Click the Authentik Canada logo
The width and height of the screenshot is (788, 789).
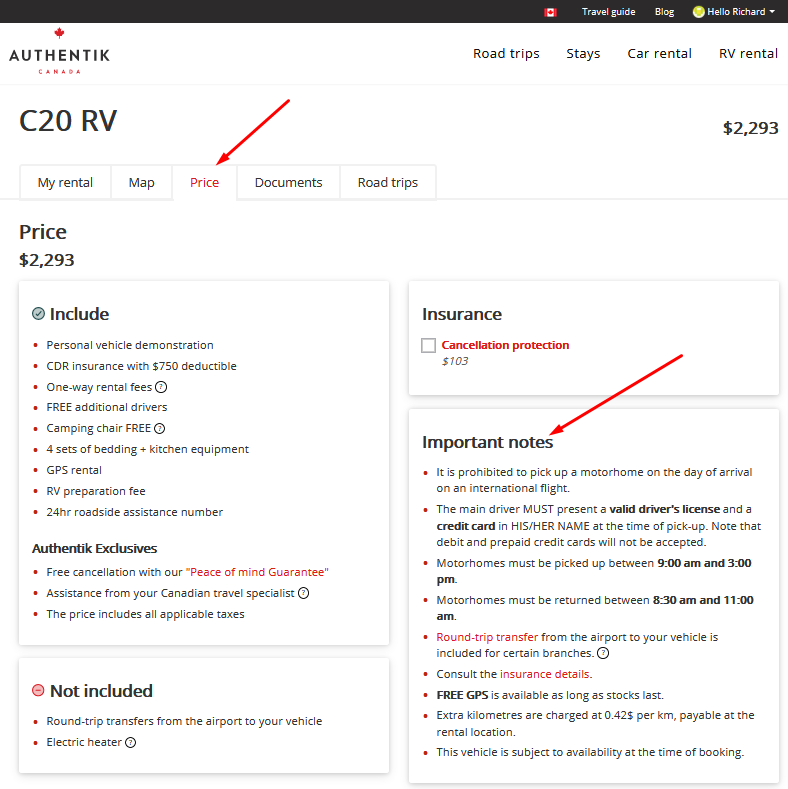click(x=59, y=51)
